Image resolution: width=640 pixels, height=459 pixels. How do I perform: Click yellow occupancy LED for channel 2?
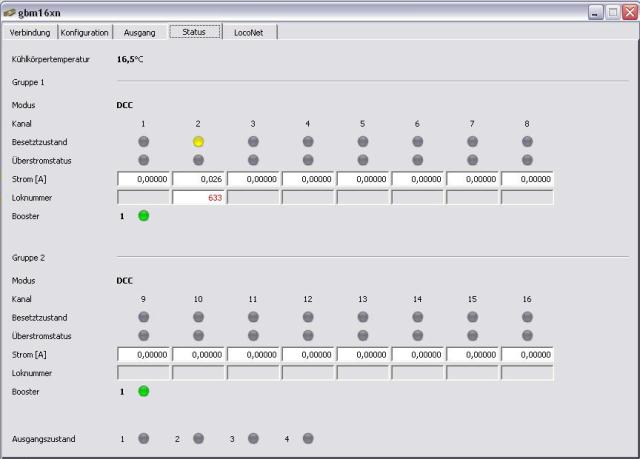[198, 142]
